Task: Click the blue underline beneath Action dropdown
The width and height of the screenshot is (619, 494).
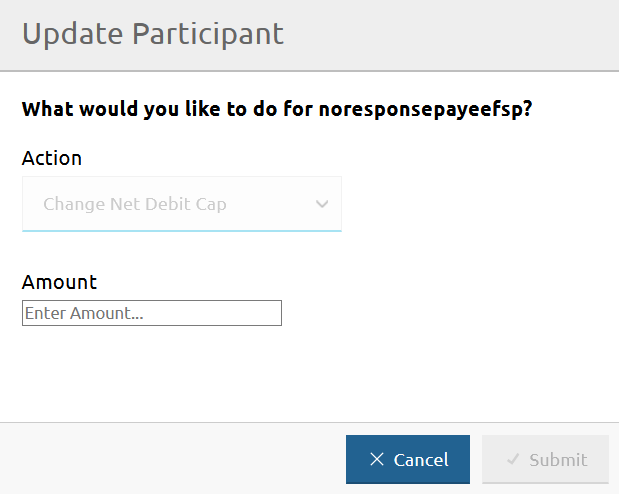Action: [x=182, y=230]
